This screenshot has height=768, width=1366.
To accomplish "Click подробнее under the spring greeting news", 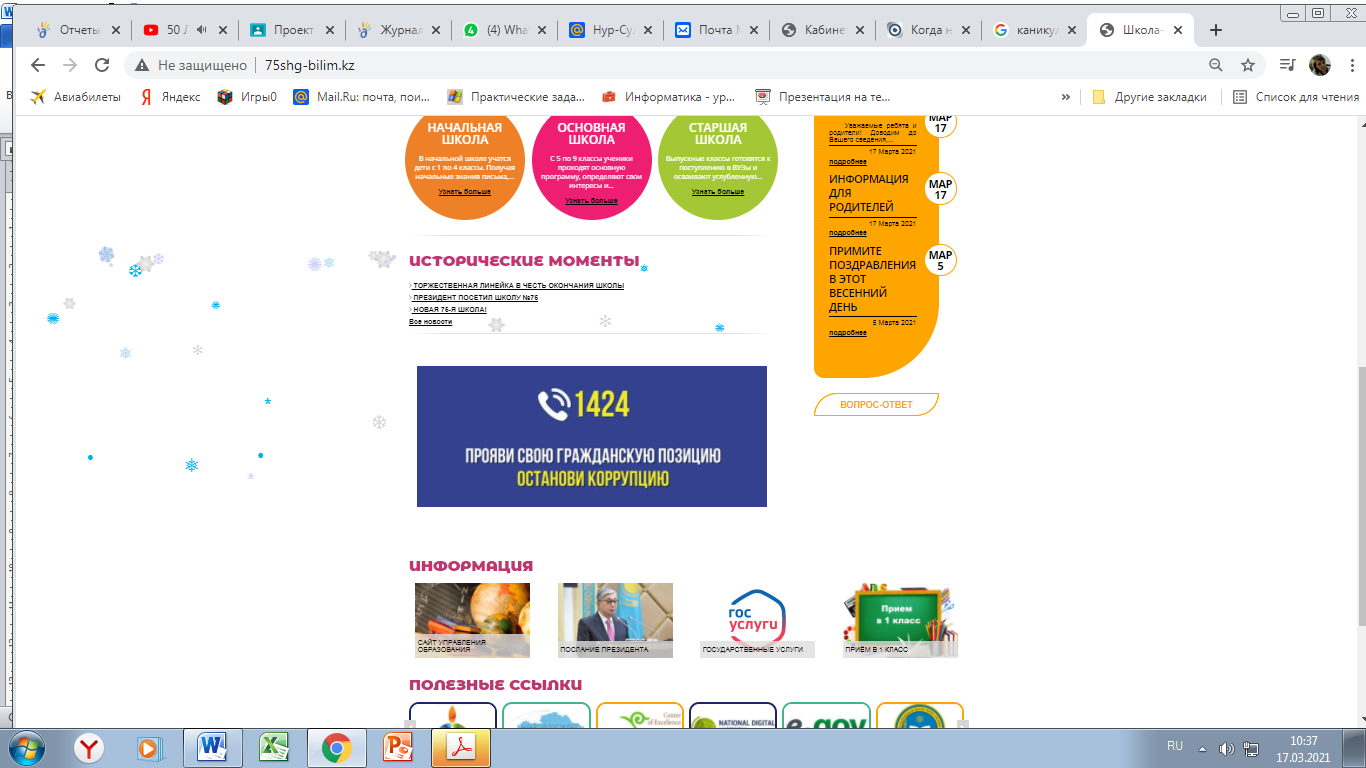I will coord(848,333).
